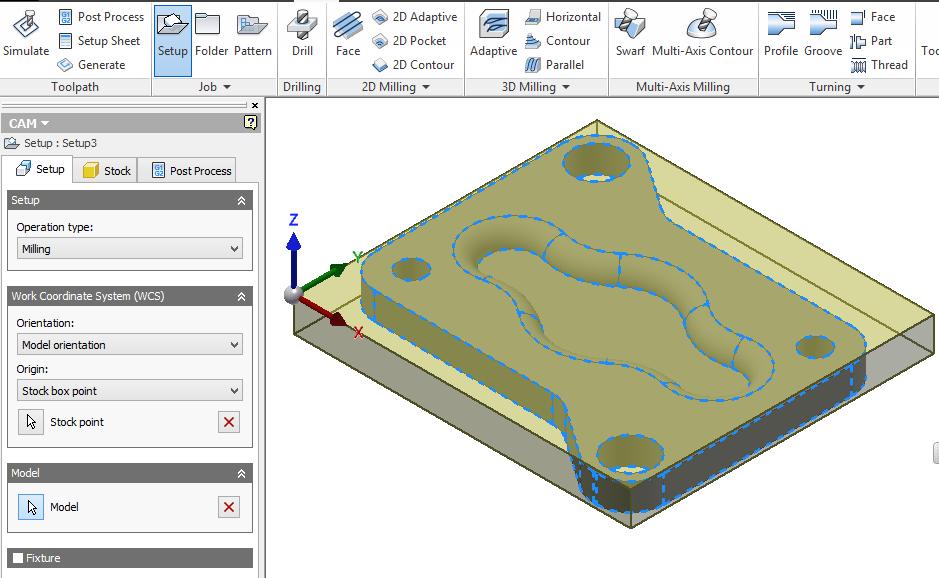Image resolution: width=939 pixels, height=578 pixels.
Task: Collapse the Setup section
Action: tap(241, 200)
